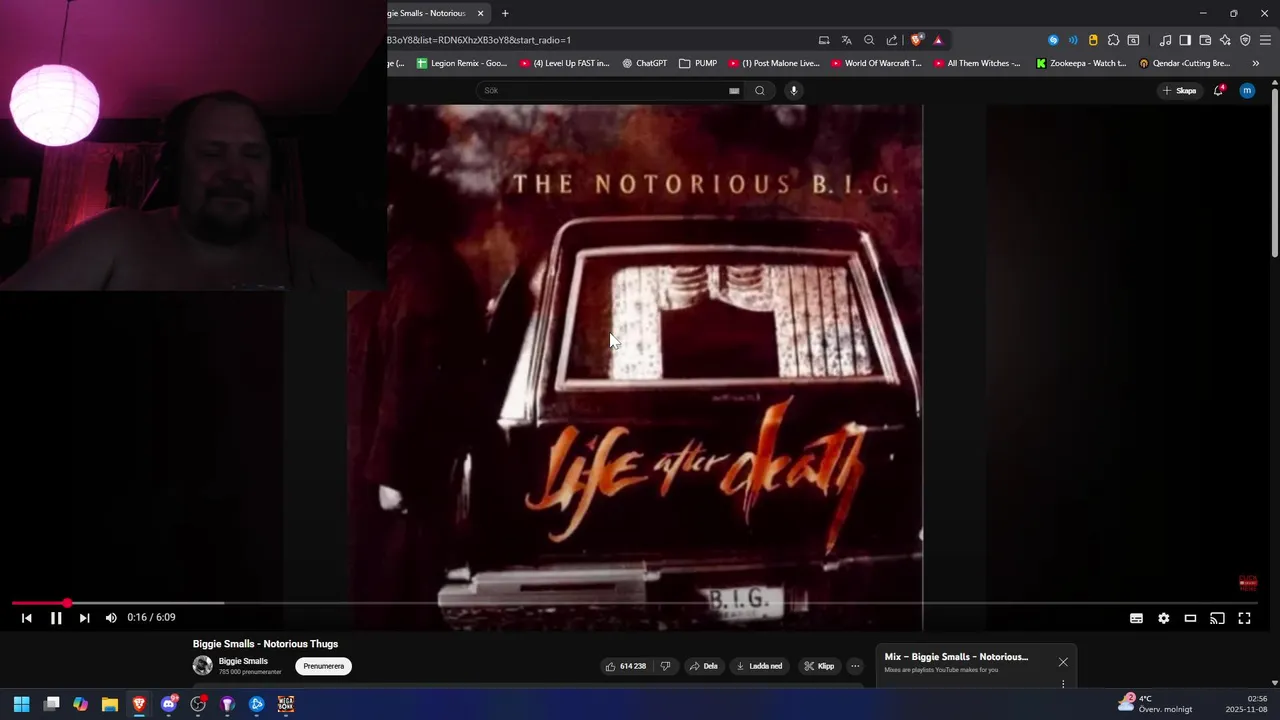Open the Brave Rewards triangle icon
The image size is (1280, 720).
point(938,40)
